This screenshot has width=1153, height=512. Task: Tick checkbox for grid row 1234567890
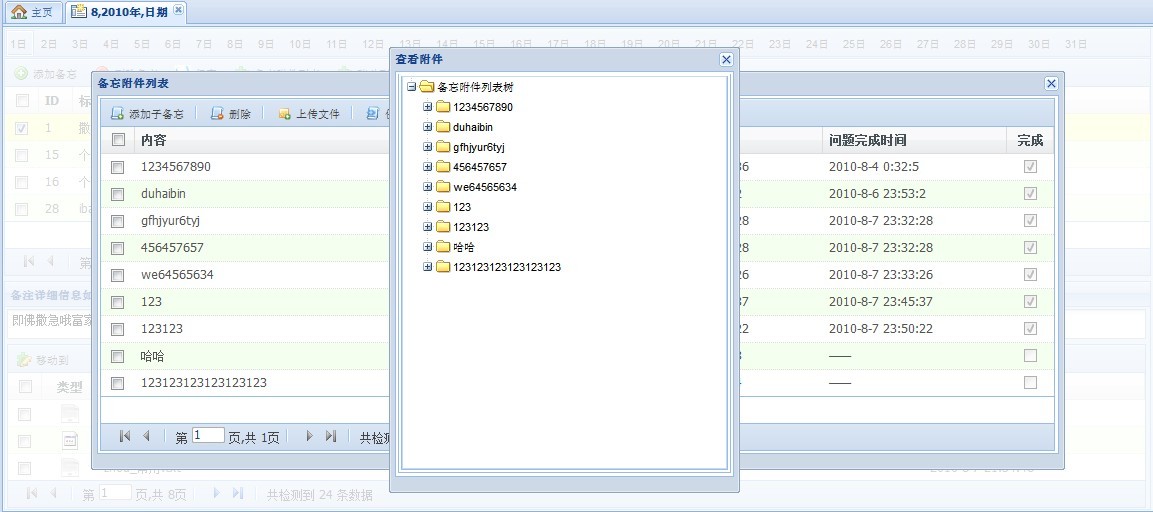(x=118, y=168)
